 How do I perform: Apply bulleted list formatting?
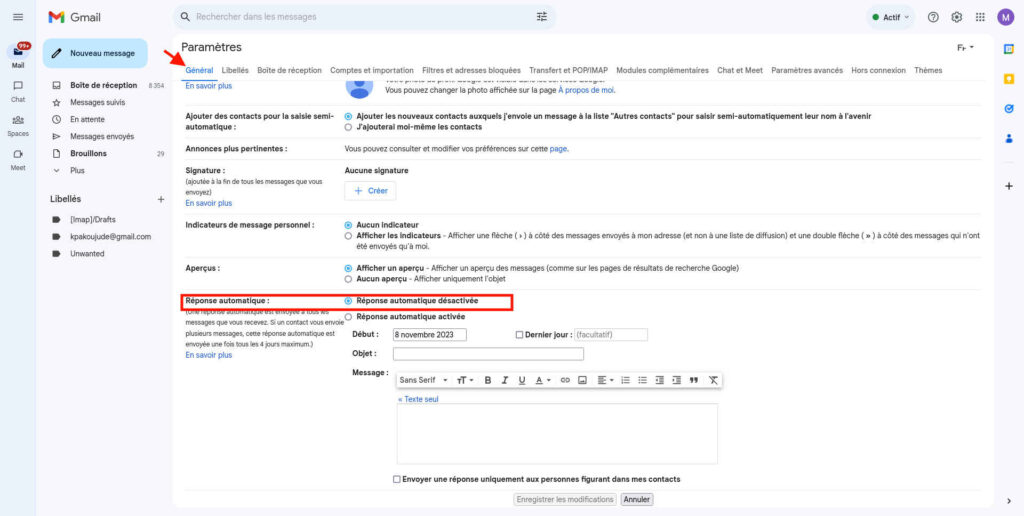643,380
